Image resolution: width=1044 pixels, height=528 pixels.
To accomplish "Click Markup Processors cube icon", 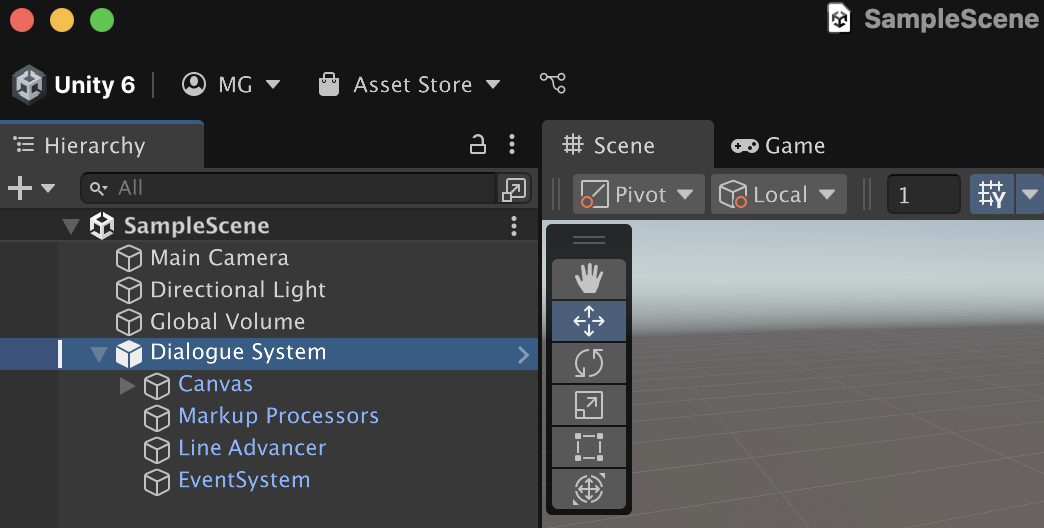I will point(156,418).
